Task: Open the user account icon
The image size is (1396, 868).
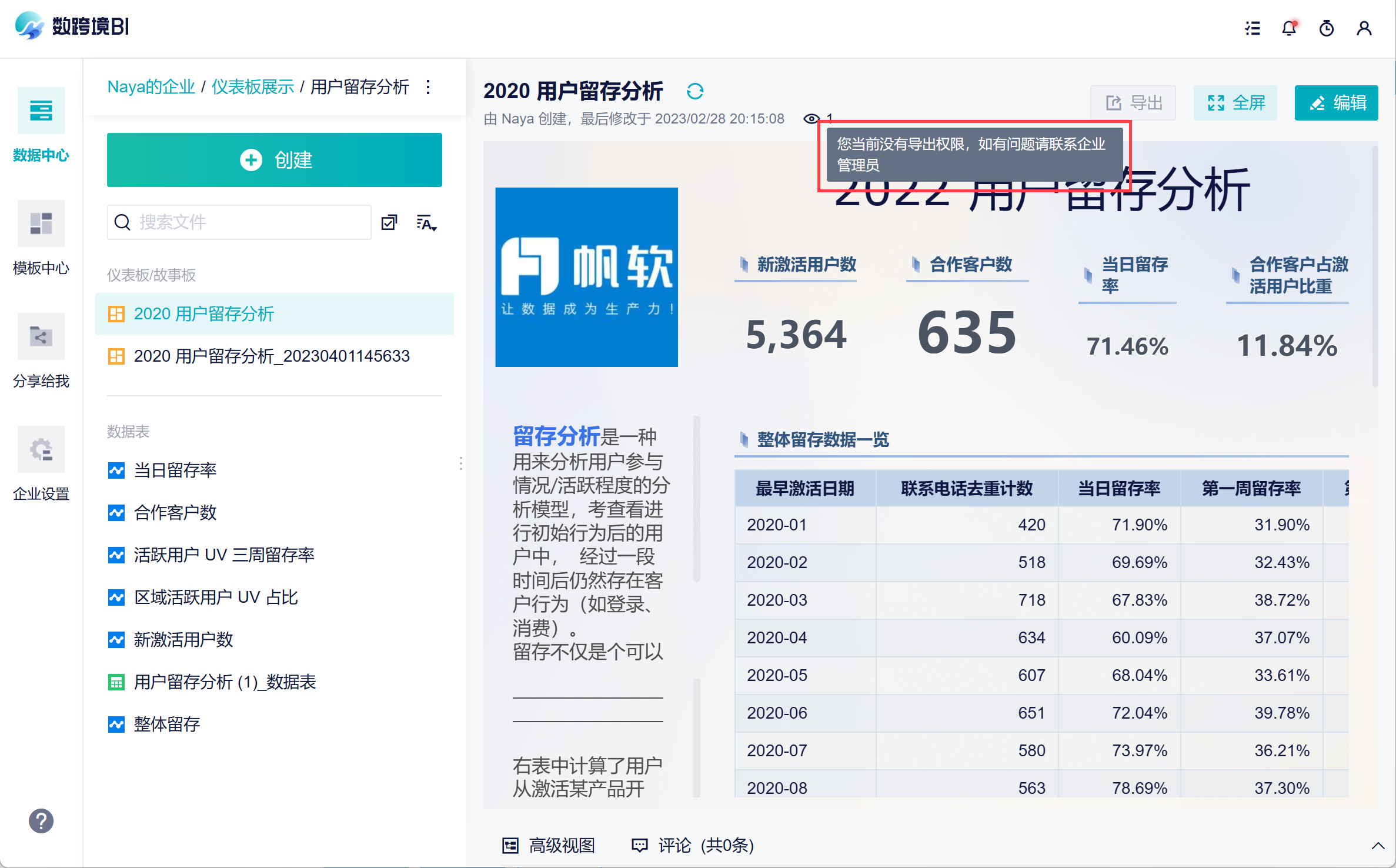Action: tap(1364, 28)
